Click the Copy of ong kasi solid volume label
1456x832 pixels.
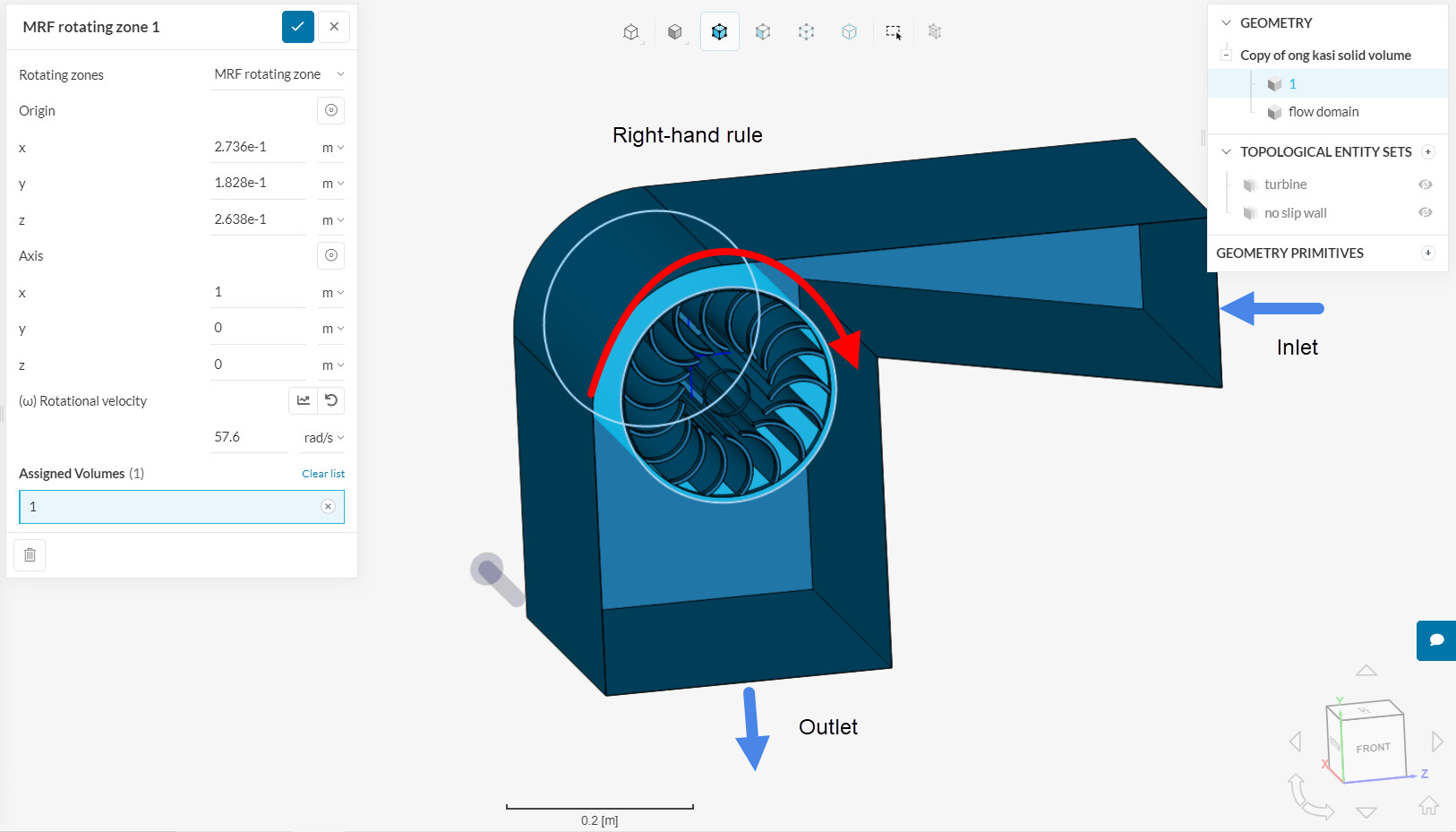1325,56
